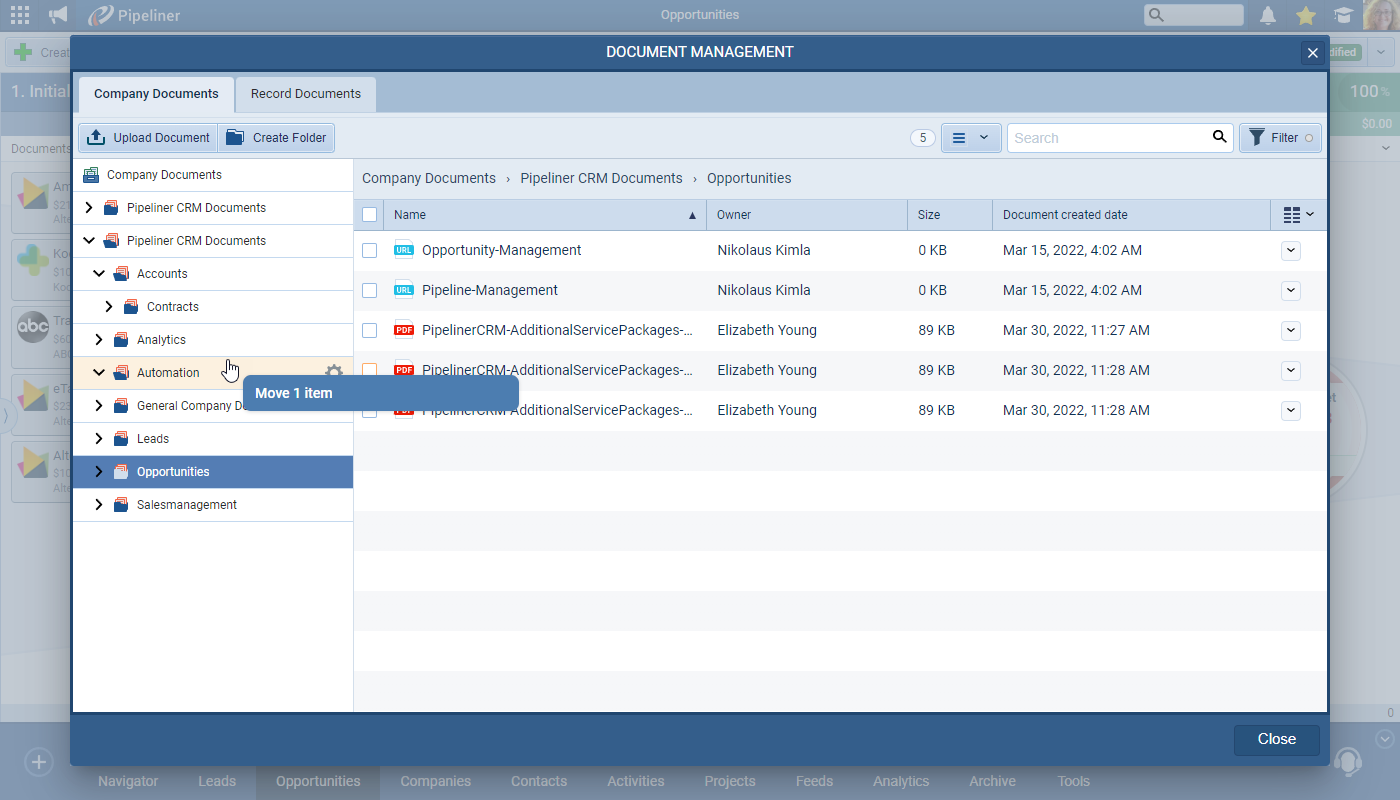The image size is (1400, 800).
Task: Check the Pipeline-Management row checkbox
Action: click(370, 291)
